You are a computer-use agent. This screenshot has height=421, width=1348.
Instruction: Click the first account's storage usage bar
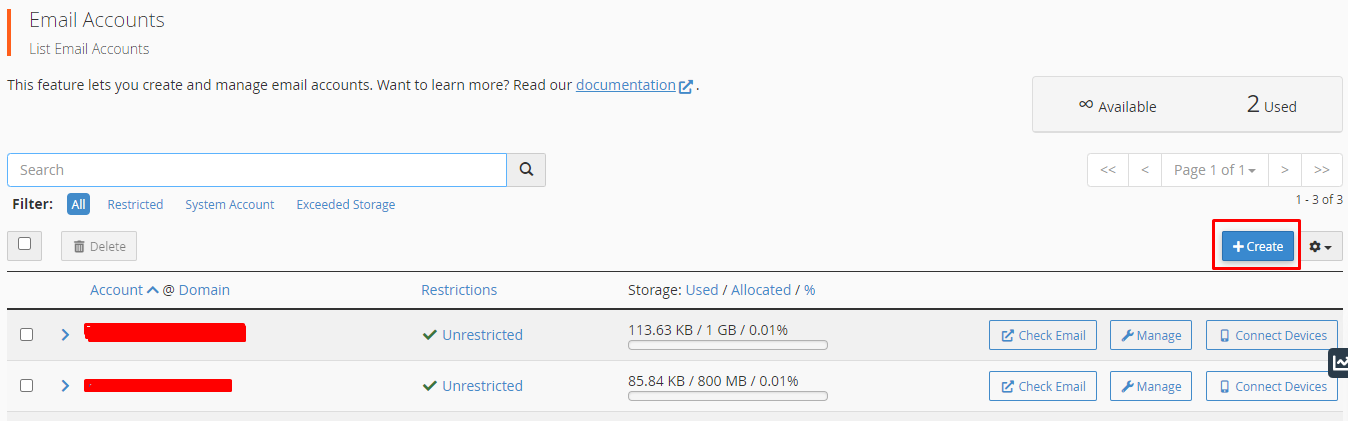pyautogui.click(x=727, y=345)
